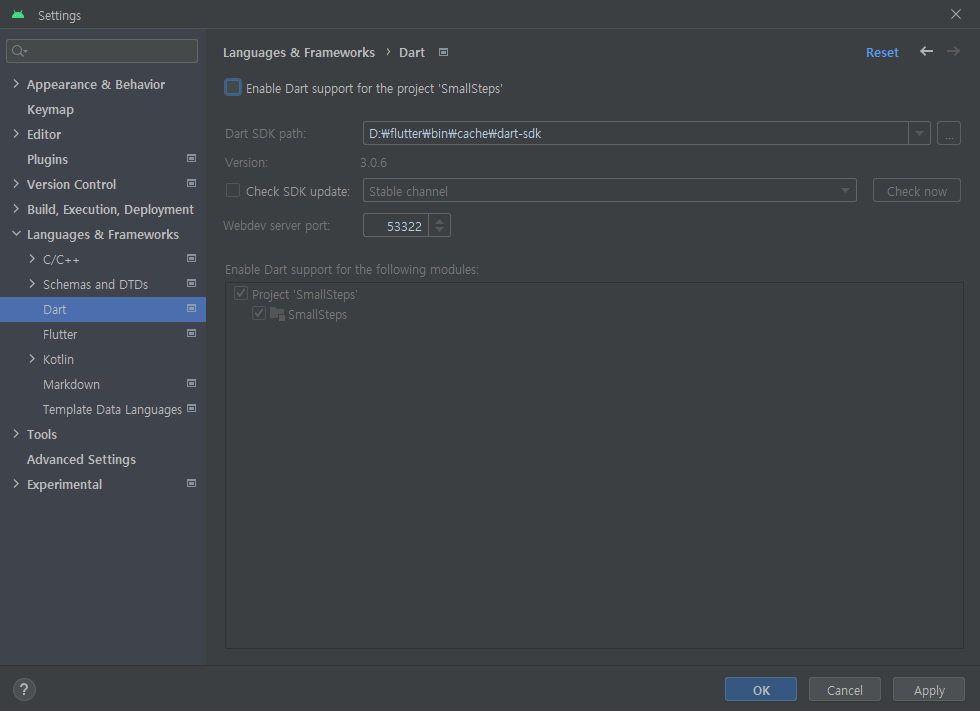Go forward with the right arrow icon
Image resolution: width=980 pixels, height=711 pixels.
coord(953,51)
